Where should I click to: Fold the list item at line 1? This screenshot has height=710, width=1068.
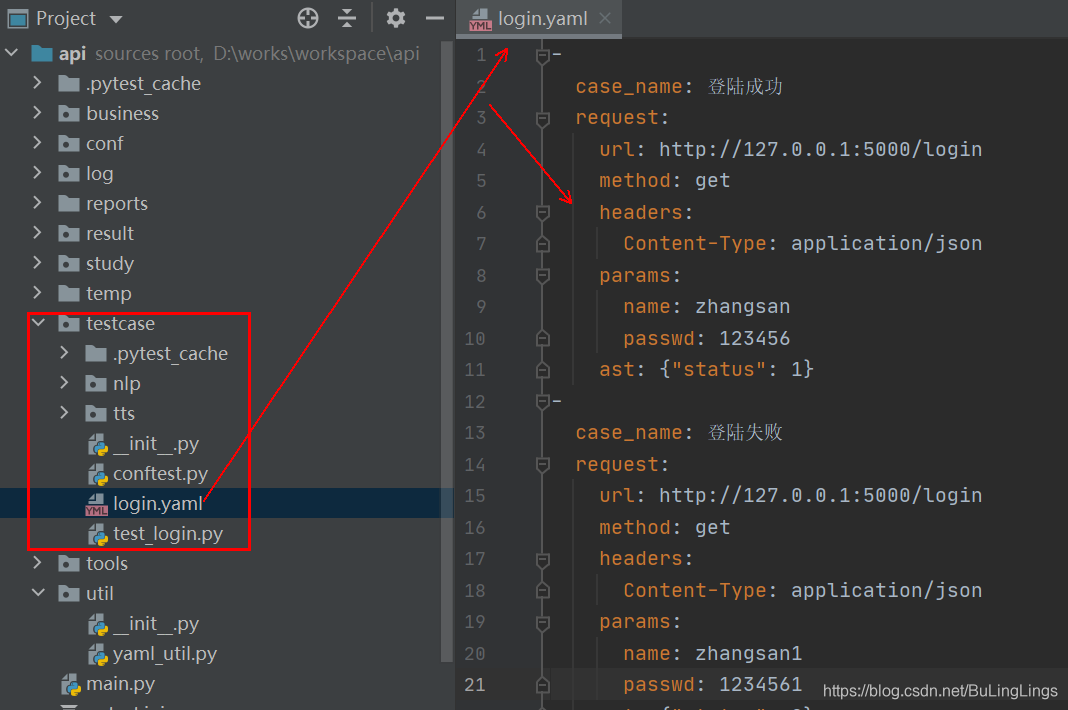point(543,55)
